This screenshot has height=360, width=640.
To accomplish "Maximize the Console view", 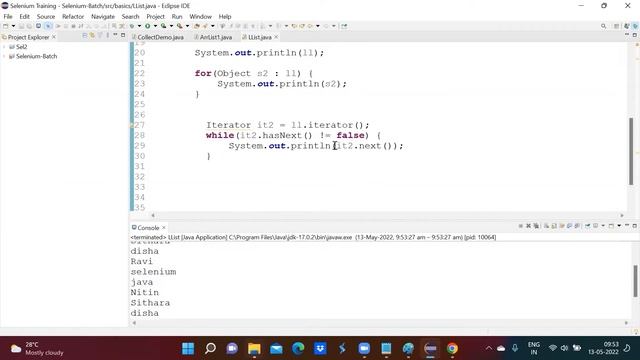I will 635,226.
